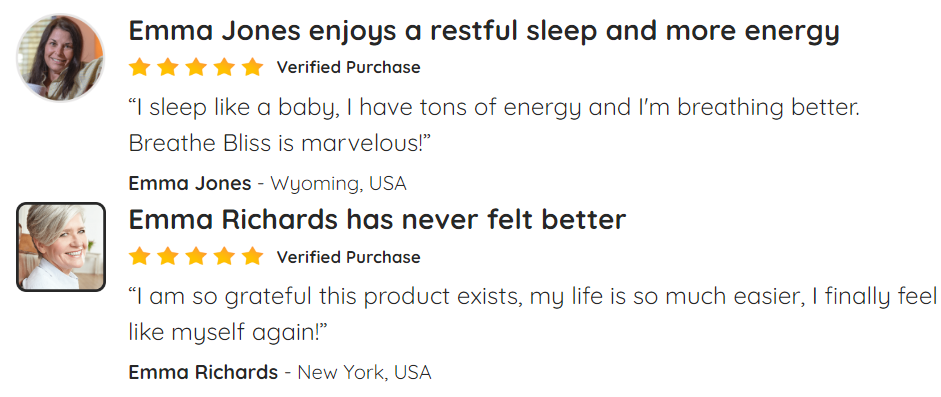Click the fifth star in Emma Richards's rating

tap(253, 257)
